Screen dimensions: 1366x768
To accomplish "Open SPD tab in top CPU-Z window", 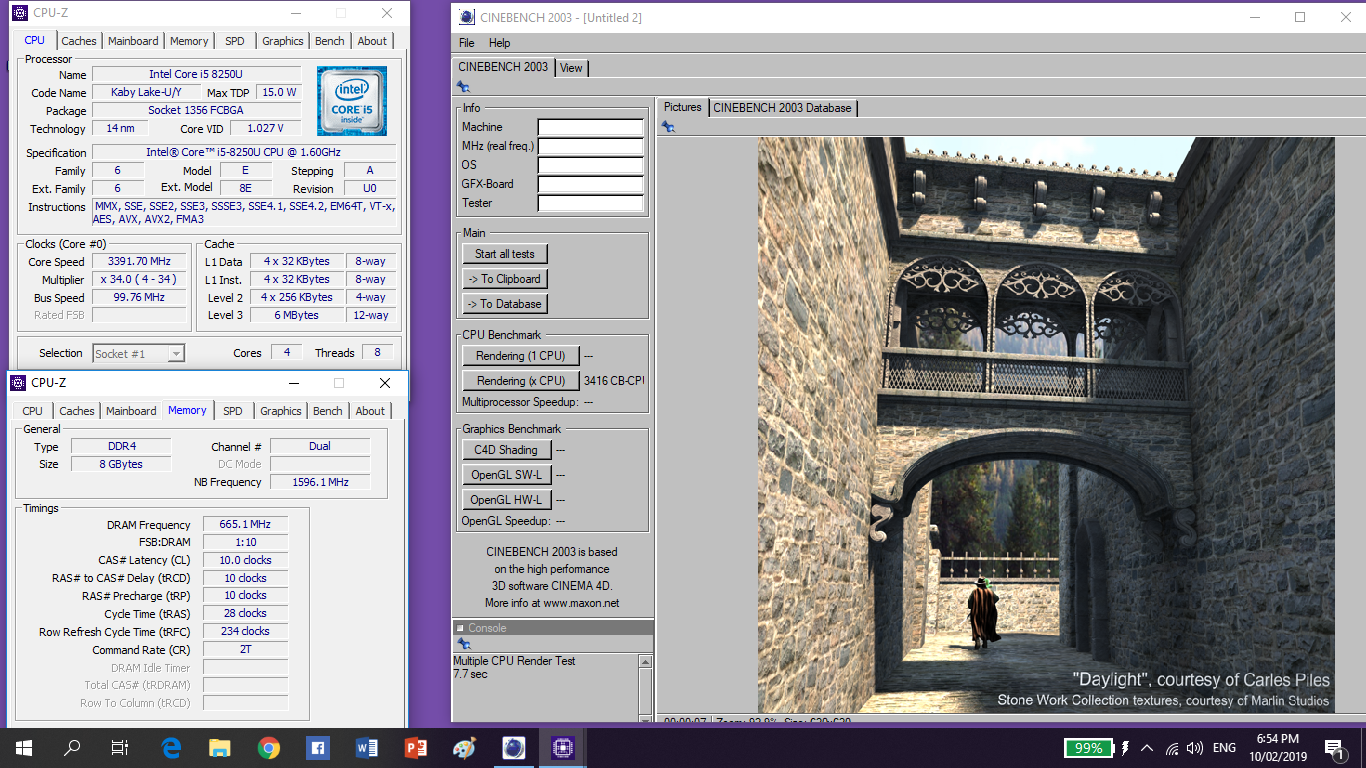I will [x=234, y=41].
